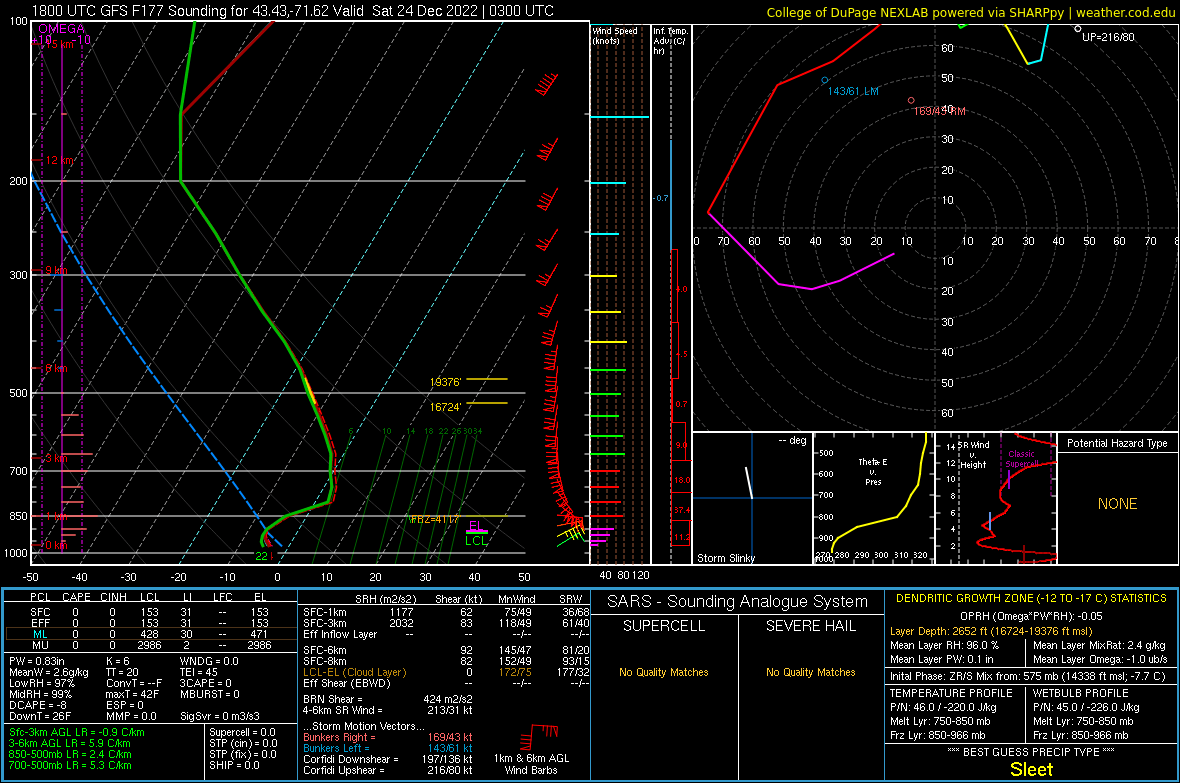Select the 3-6km AGL LR lapse rate

tap(71, 743)
